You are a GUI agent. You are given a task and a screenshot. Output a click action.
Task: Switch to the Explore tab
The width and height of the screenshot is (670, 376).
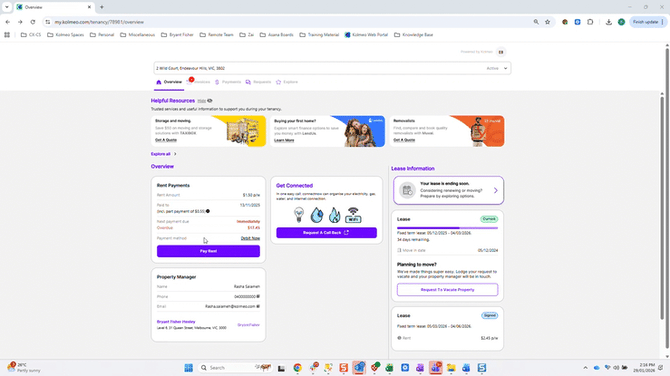(287, 82)
